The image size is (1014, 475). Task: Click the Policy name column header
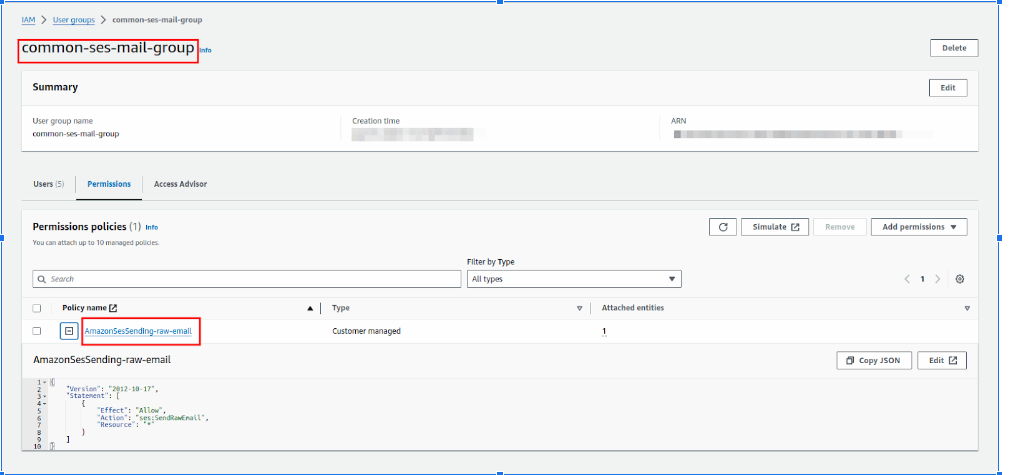84,308
